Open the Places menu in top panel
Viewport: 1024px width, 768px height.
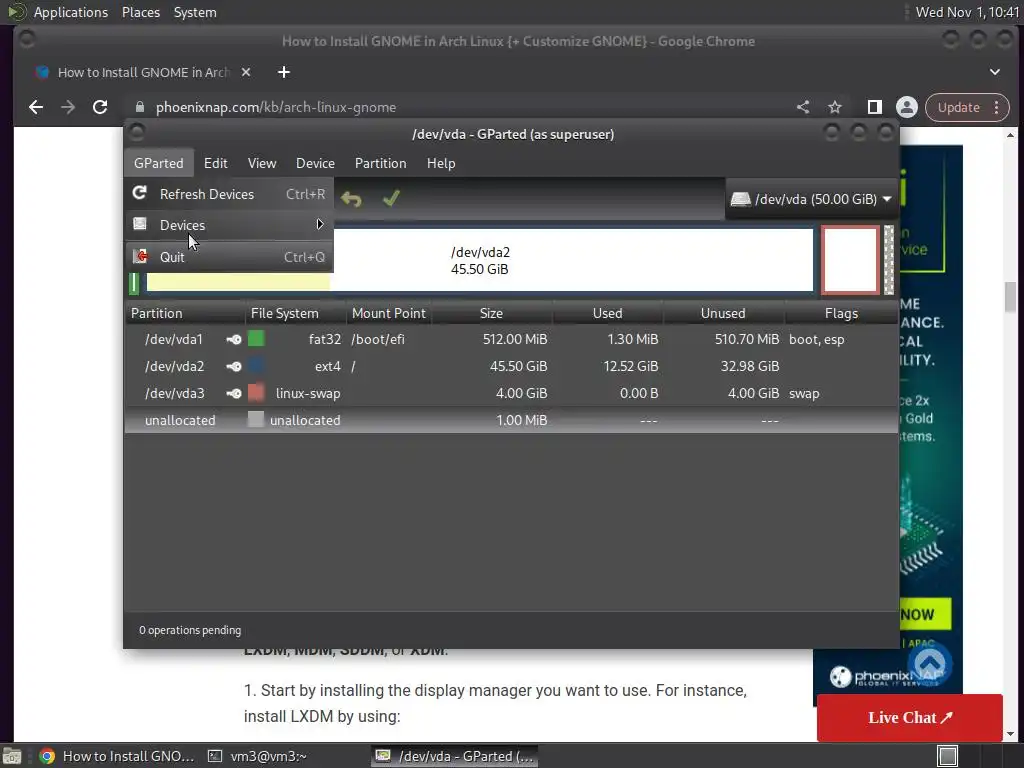[141, 12]
